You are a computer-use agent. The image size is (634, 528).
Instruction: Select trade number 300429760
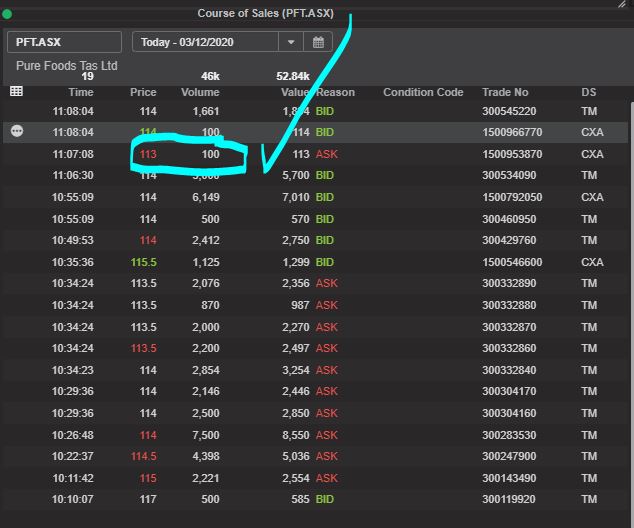point(509,240)
